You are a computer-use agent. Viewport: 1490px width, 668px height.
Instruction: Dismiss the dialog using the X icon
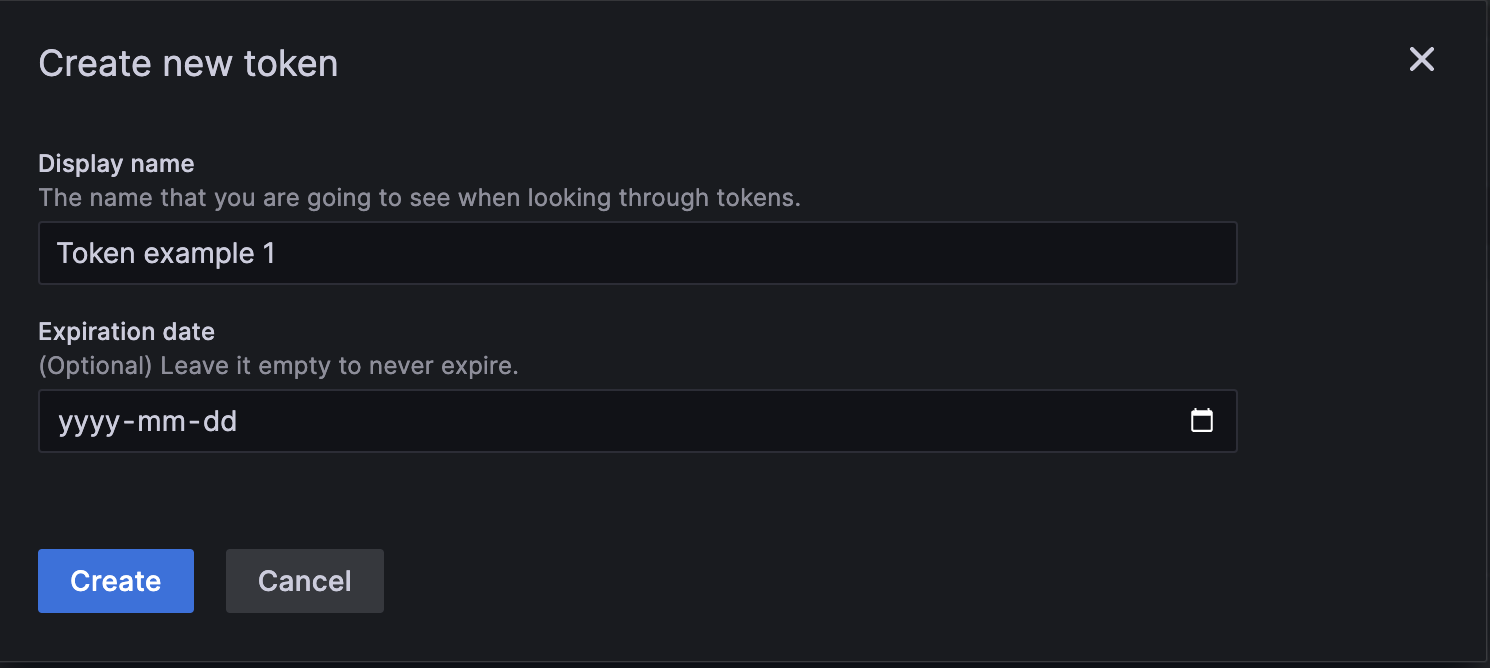pyautogui.click(x=1421, y=60)
